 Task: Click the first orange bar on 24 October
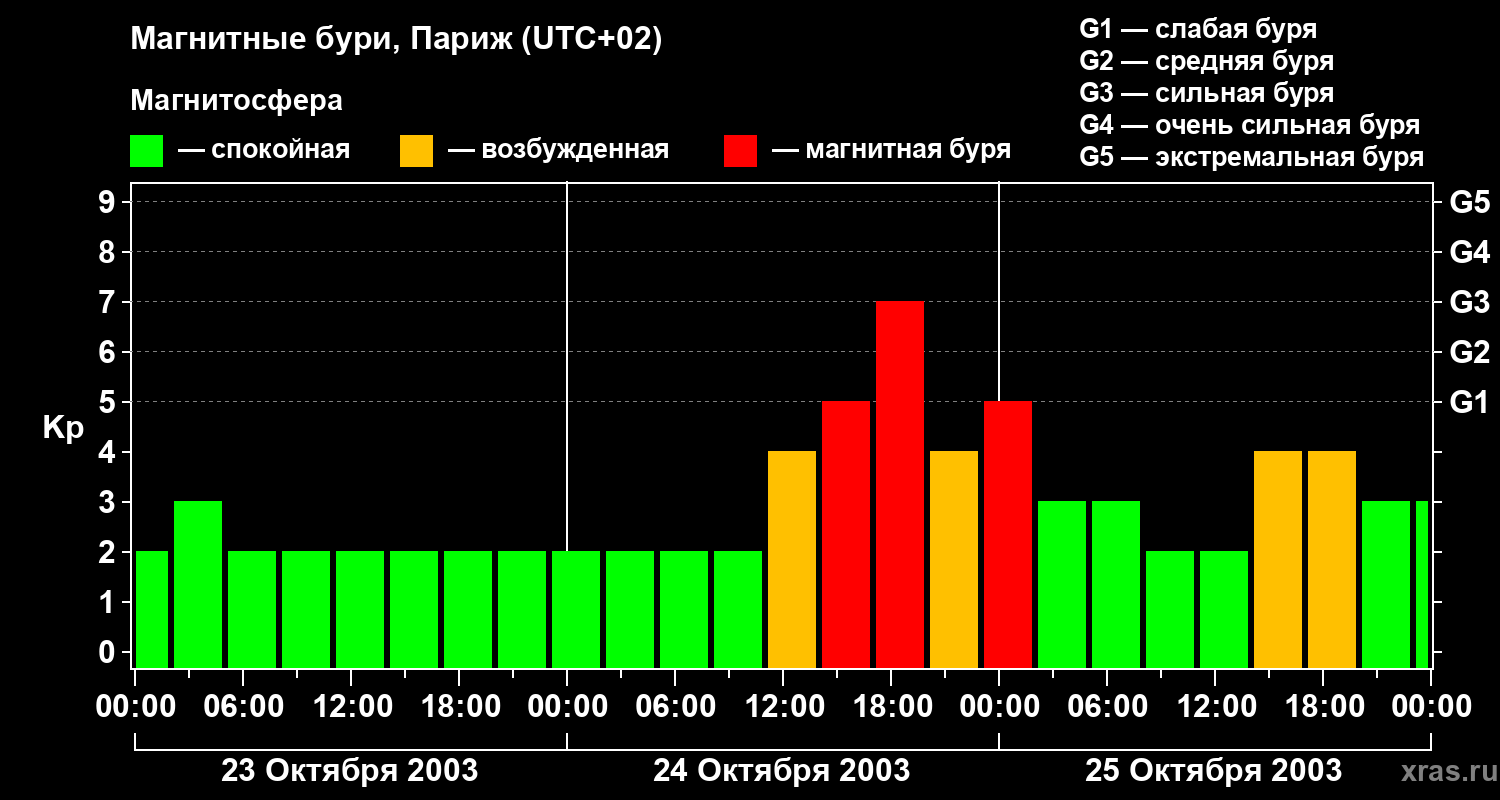[x=791, y=559]
